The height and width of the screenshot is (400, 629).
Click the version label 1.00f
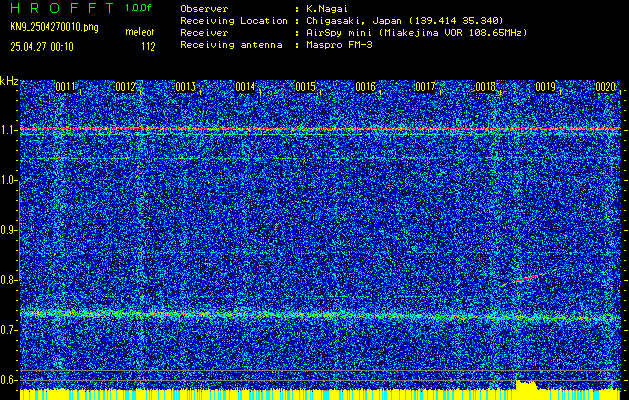click(x=138, y=8)
